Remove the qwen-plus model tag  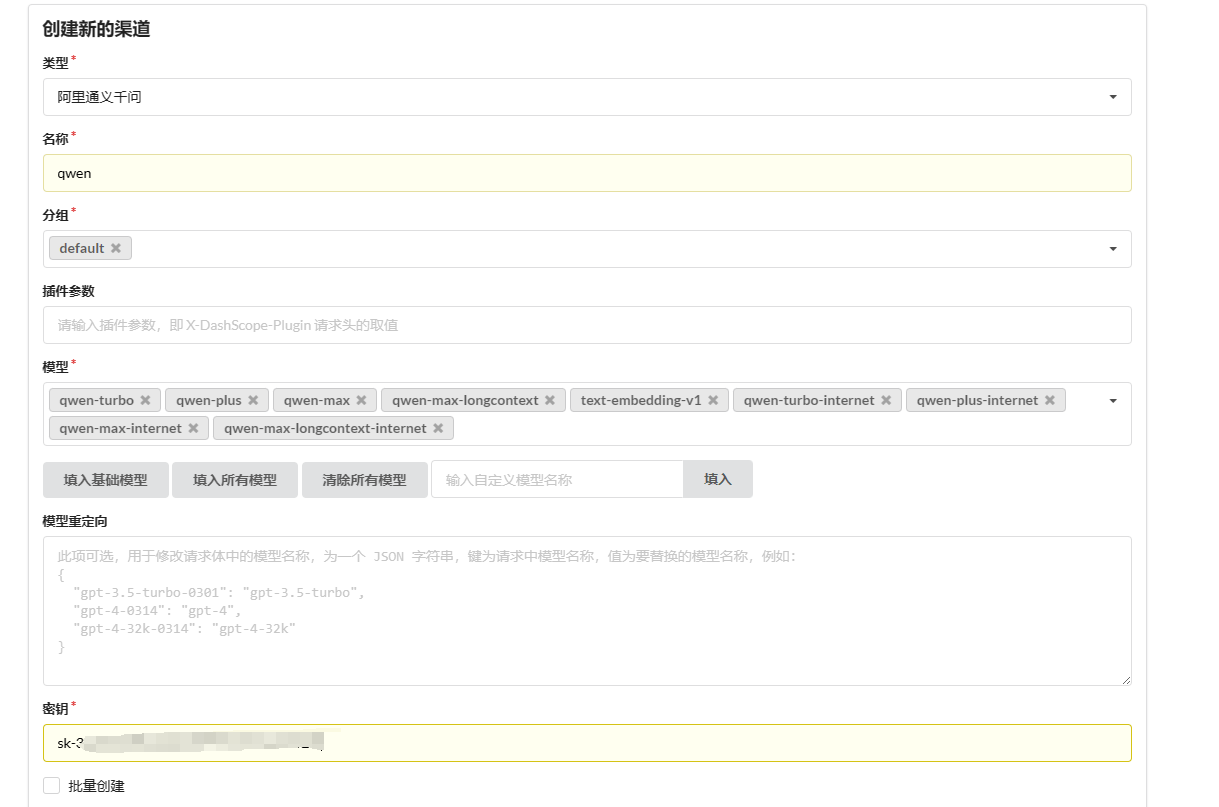click(253, 400)
